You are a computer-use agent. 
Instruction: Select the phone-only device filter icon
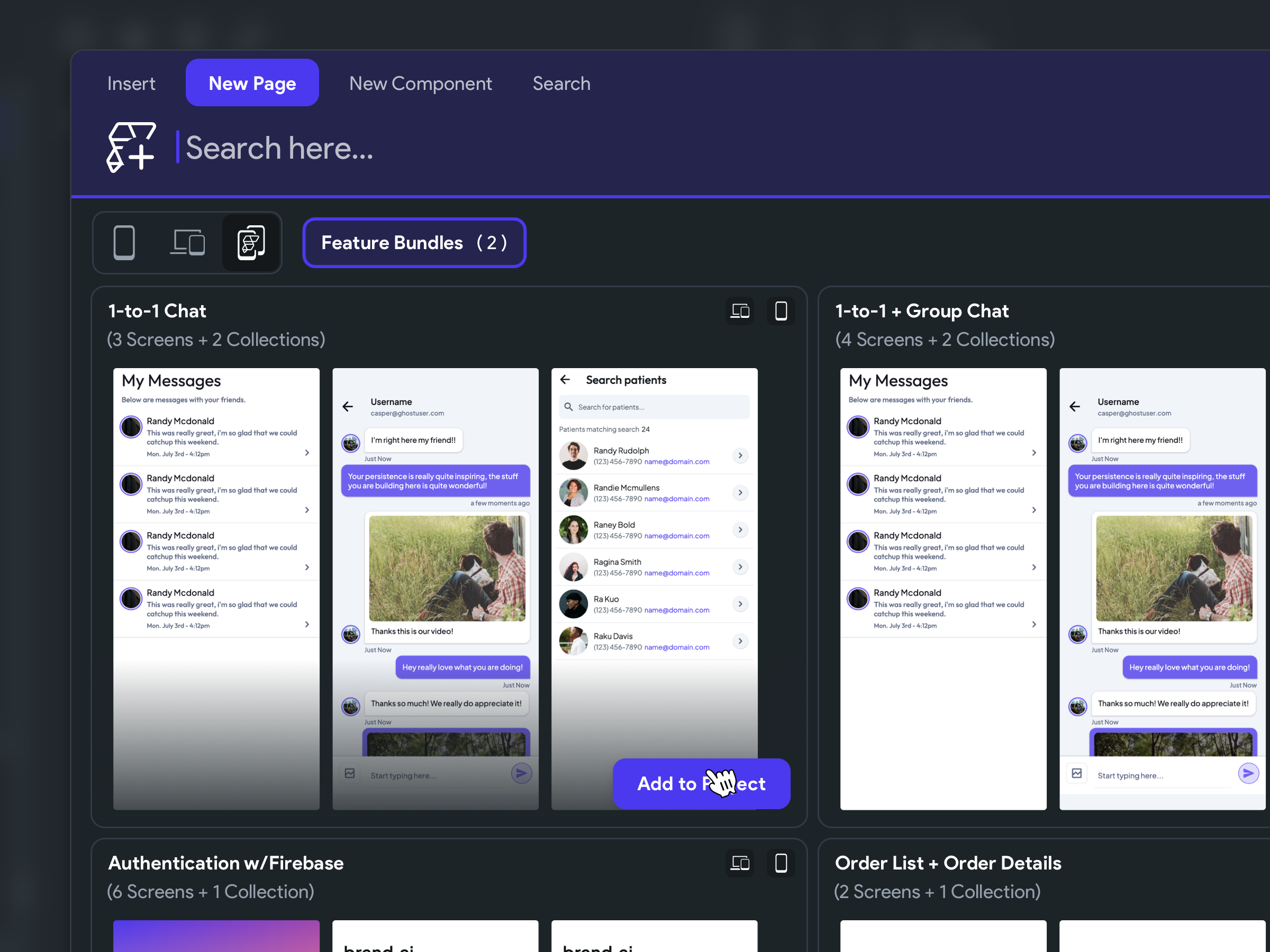pos(124,242)
